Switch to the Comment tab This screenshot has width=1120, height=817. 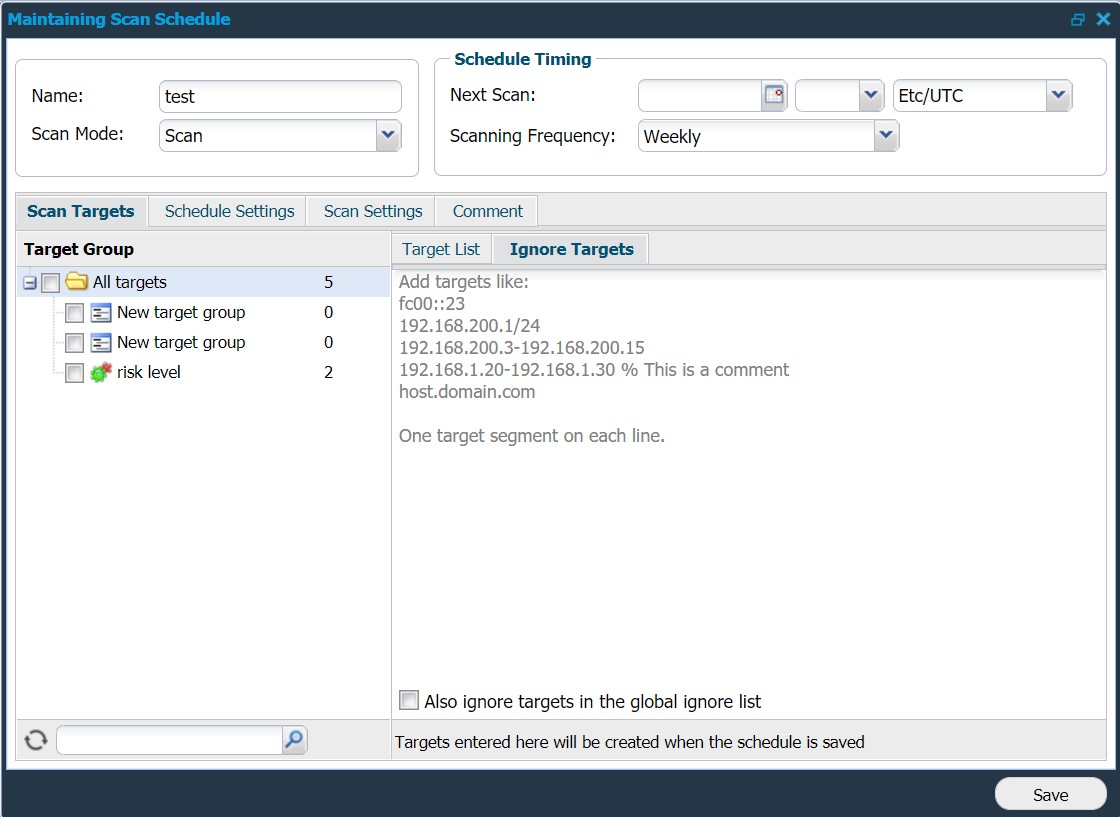click(487, 211)
